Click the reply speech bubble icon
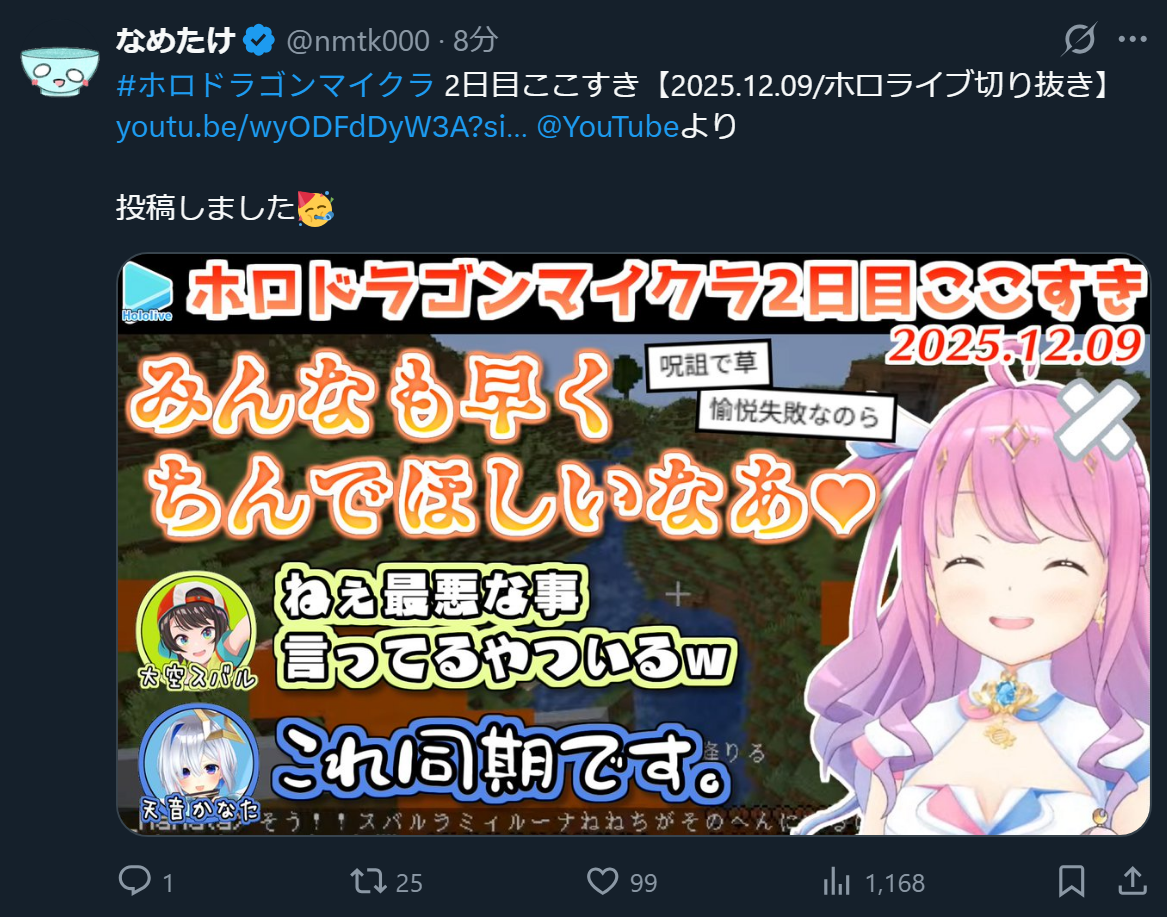The width and height of the screenshot is (1167, 917). click(x=135, y=882)
